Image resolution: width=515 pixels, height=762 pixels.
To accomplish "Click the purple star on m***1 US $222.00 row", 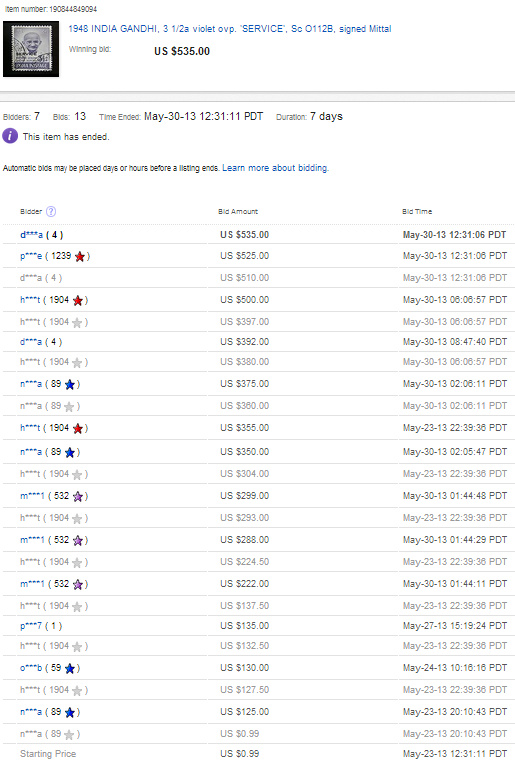I will [78, 584].
